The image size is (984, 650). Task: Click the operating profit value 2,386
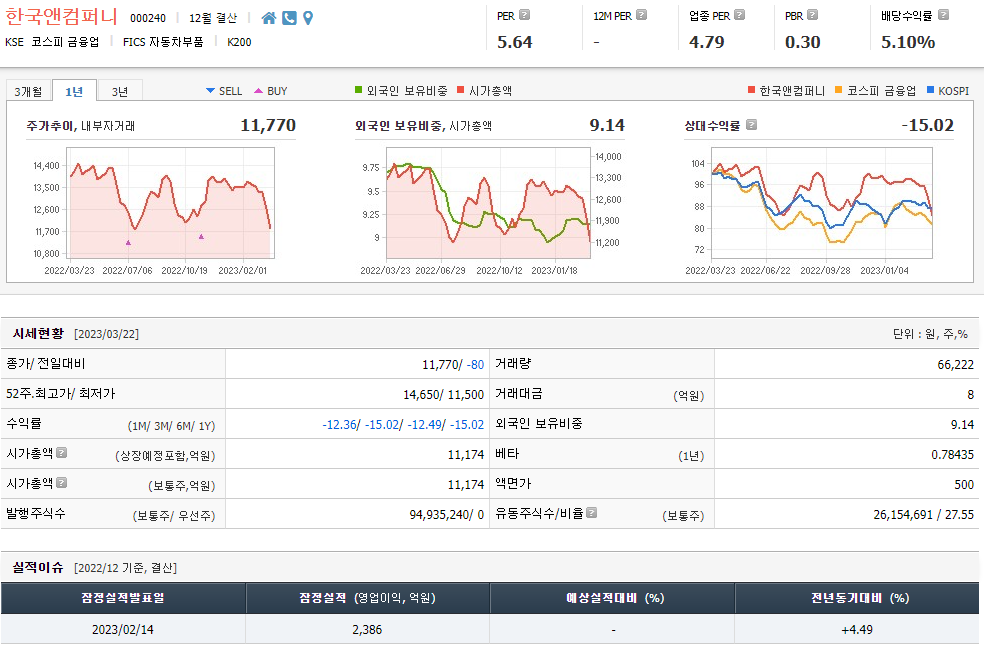click(367, 629)
